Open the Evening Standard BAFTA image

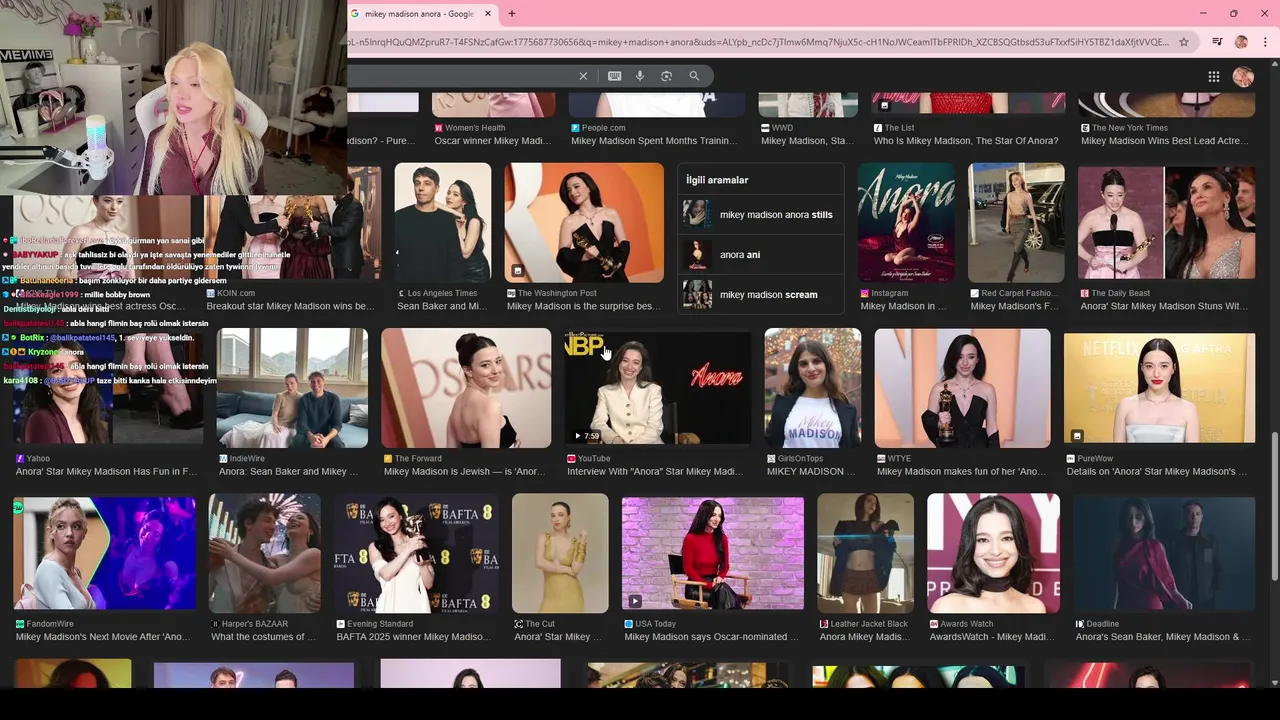(x=416, y=553)
